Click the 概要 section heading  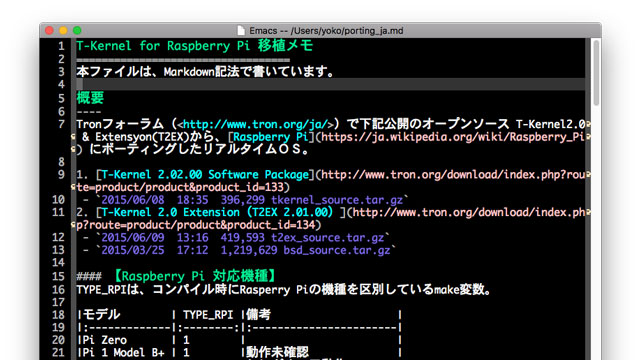coord(90,98)
